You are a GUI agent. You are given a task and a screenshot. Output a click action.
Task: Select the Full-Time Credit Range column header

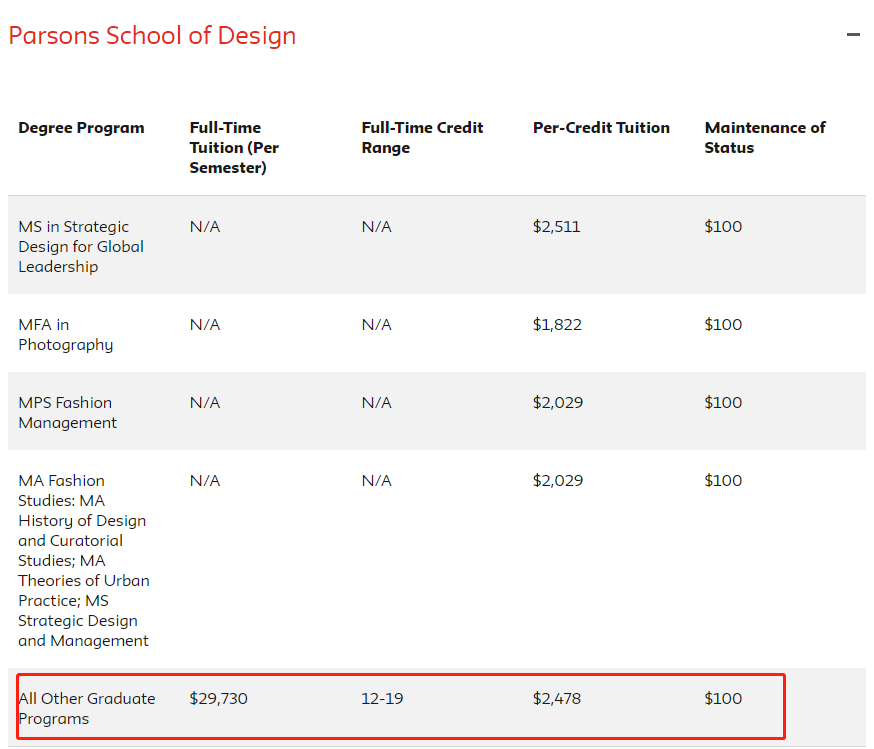click(x=422, y=138)
